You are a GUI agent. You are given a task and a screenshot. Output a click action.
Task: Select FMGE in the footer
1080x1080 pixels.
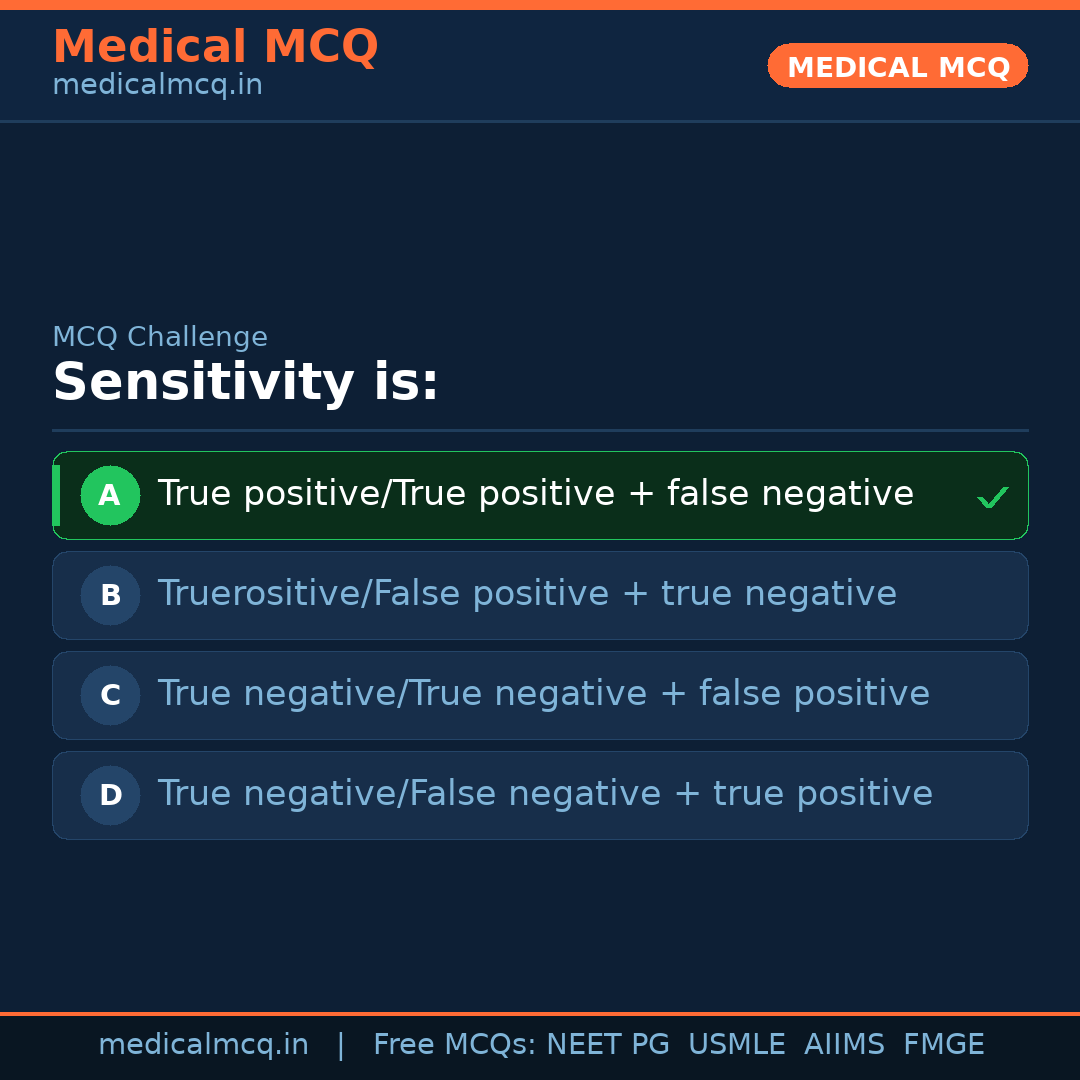[x=944, y=1045]
